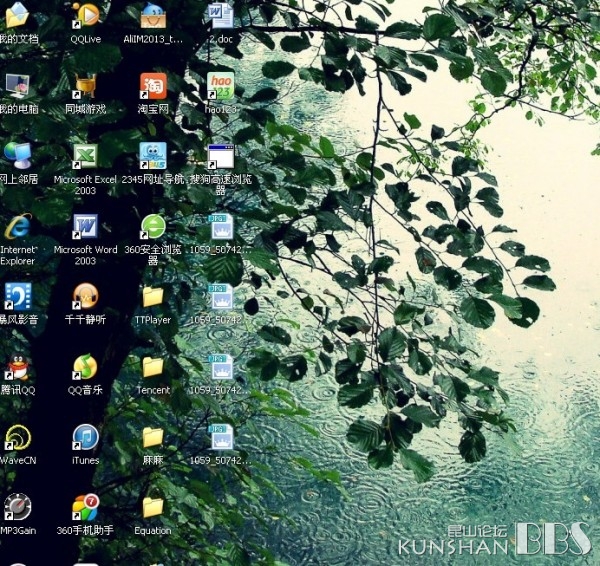Launch the 暴风影音 media player shortcut
Viewport: 600px width, 566px height.
tap(18, 296)
